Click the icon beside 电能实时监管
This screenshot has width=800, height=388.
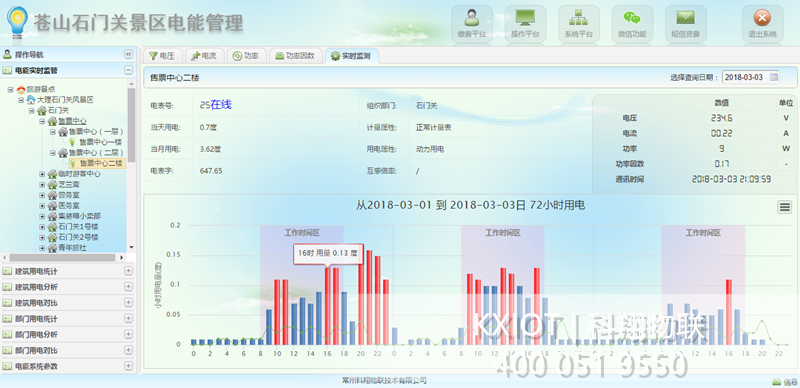tap(7, 70)
